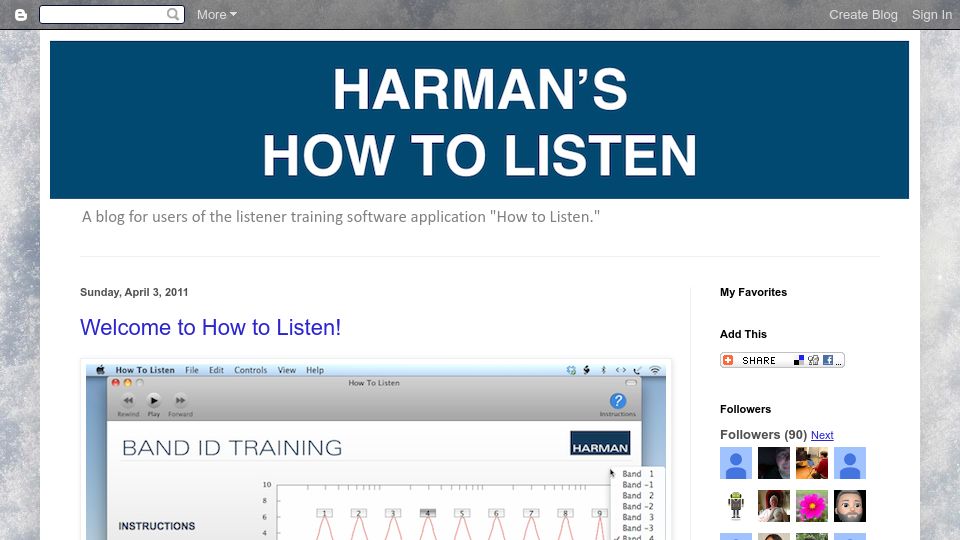Click the Apple menu icon in screenshot

[x=100, y=370]
